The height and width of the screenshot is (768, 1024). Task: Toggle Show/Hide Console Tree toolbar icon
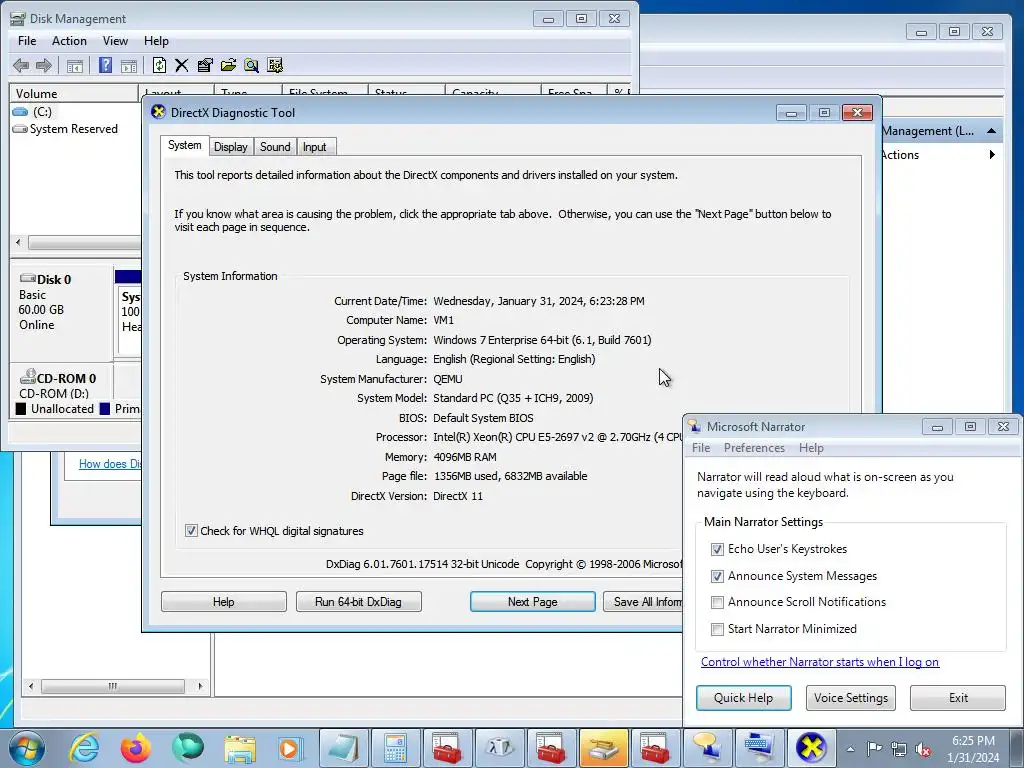tap(74, 65)
